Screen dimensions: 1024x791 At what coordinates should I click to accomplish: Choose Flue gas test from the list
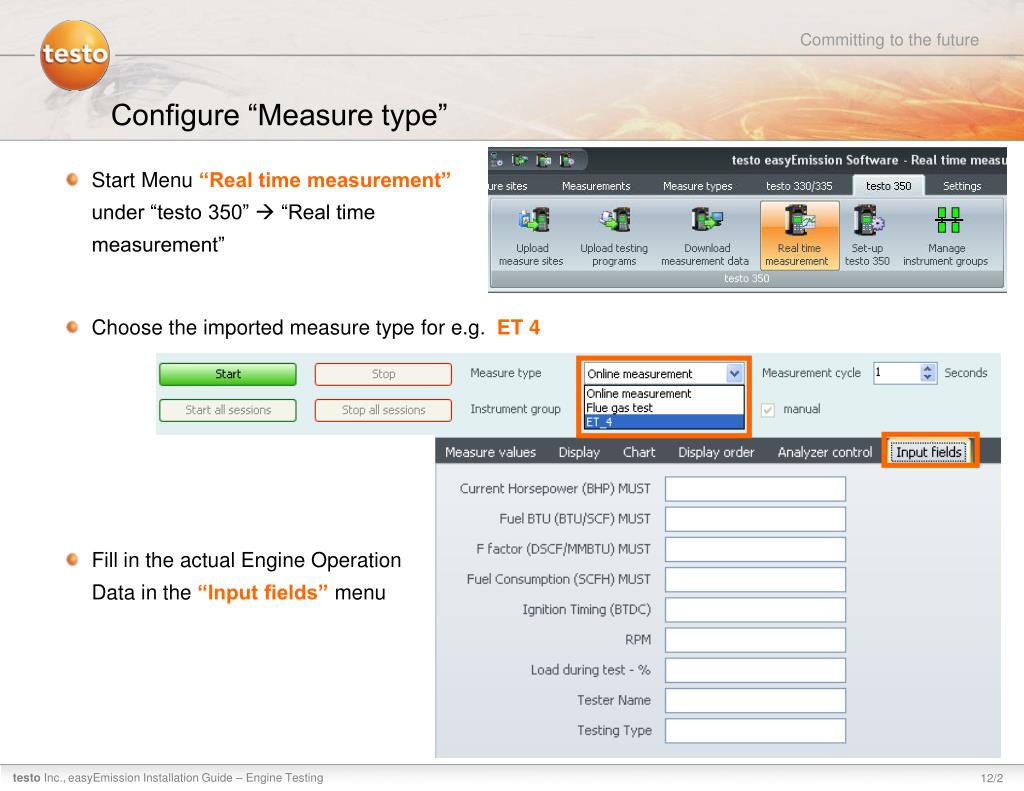click(664, 408)
